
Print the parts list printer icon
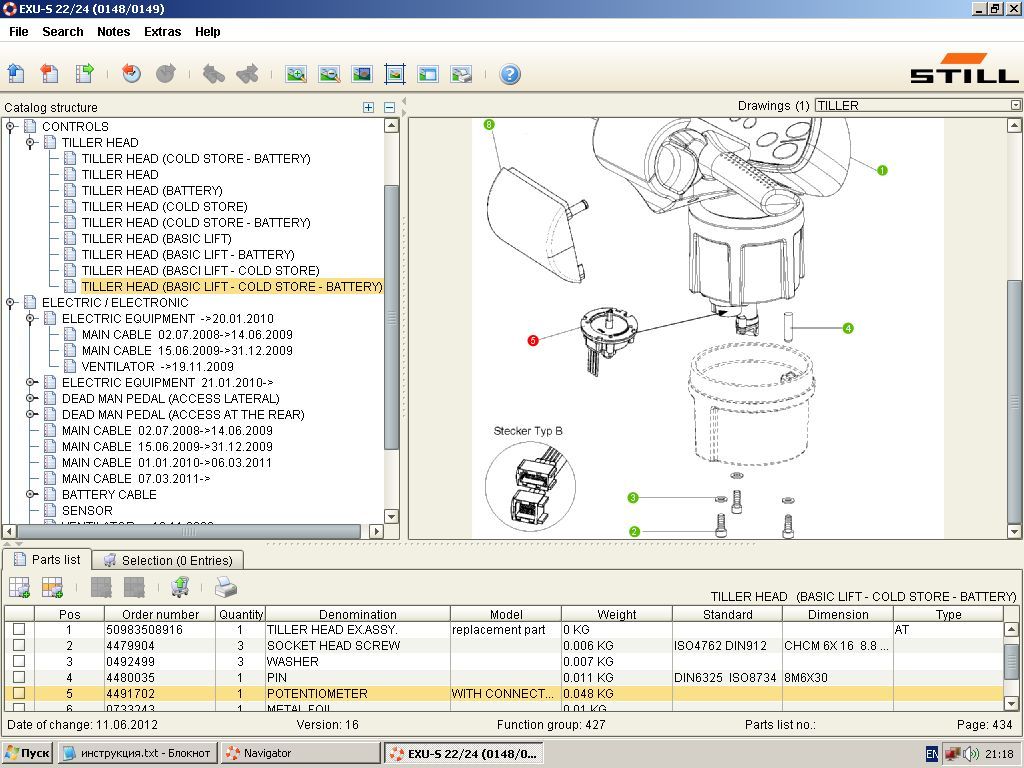(226, 587)
